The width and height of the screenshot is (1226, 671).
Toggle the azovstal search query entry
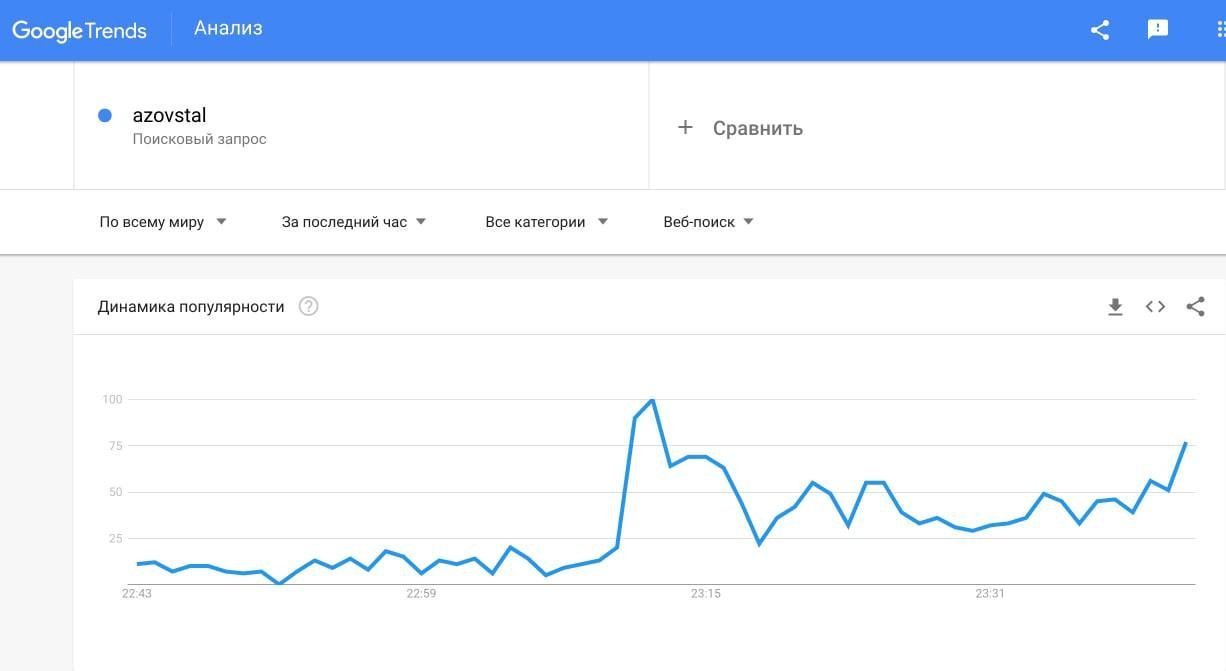pyautogui.click(x=169, y=115)
